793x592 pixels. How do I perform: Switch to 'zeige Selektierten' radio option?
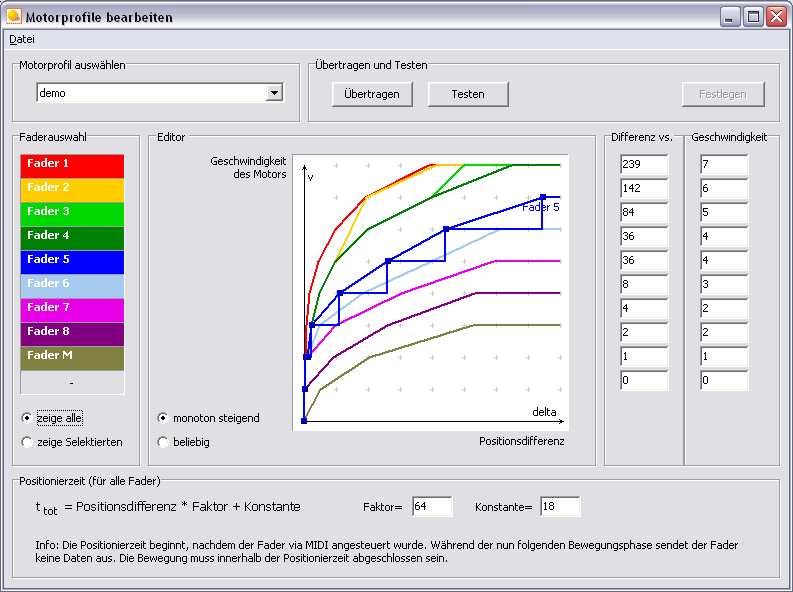[27, 442]
